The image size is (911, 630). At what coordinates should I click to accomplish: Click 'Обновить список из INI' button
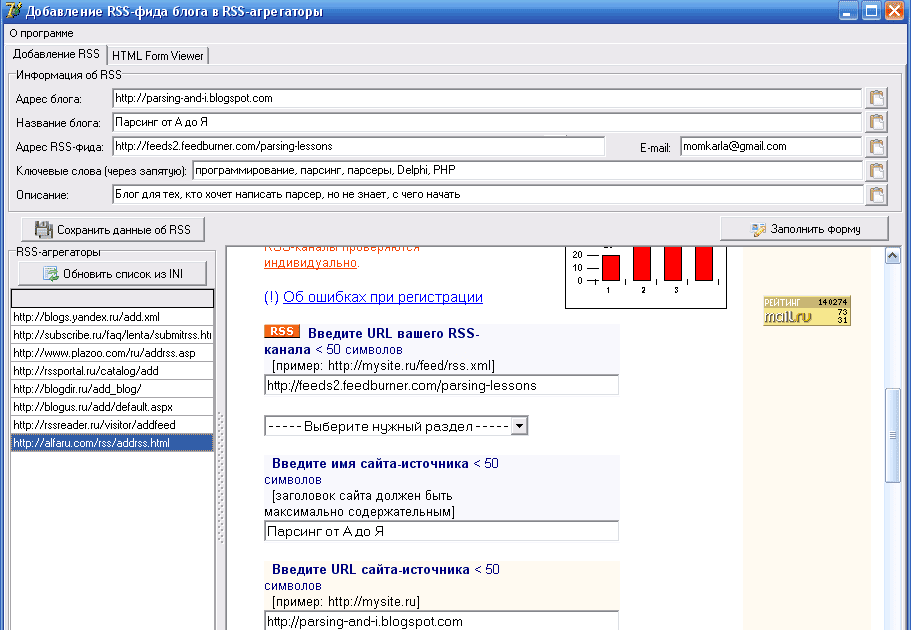[112, 274]
